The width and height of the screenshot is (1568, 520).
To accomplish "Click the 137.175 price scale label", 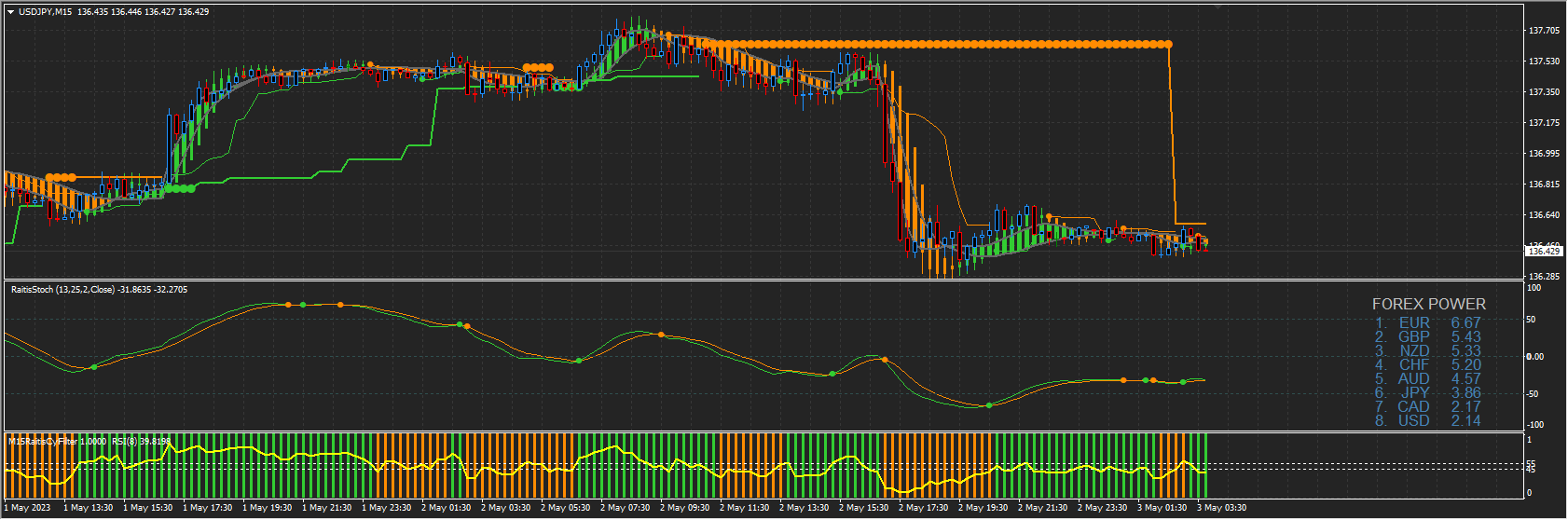I will pos(1544,123).
